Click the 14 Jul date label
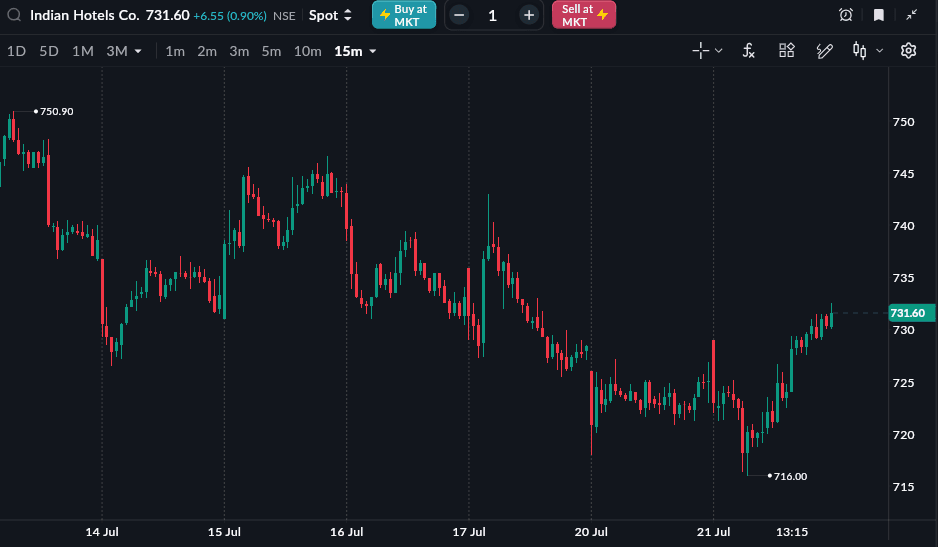The height and width of the screenshot is (547, 938). click(x=102, y=532)
